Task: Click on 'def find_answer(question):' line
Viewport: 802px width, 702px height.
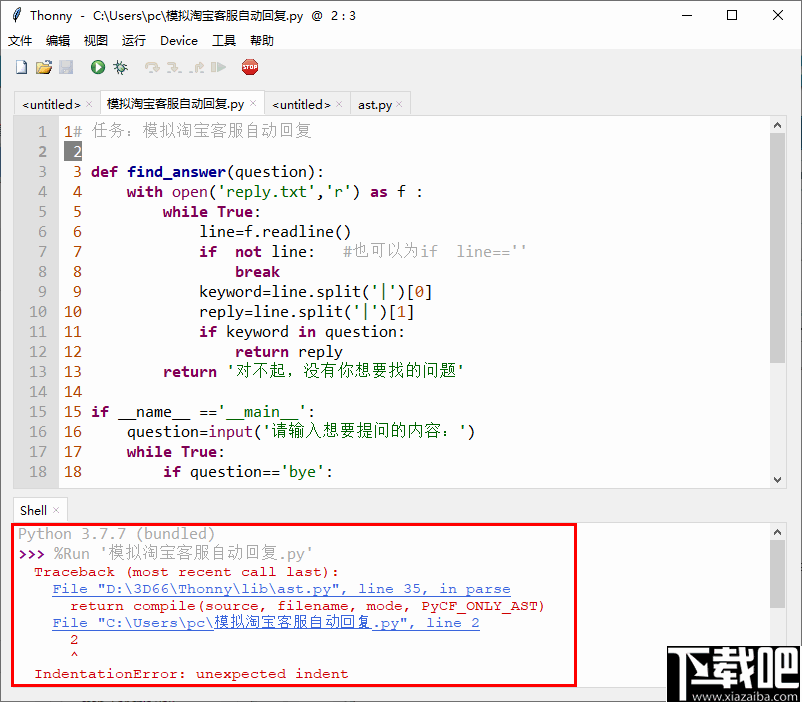Action: tap(207, 171)
